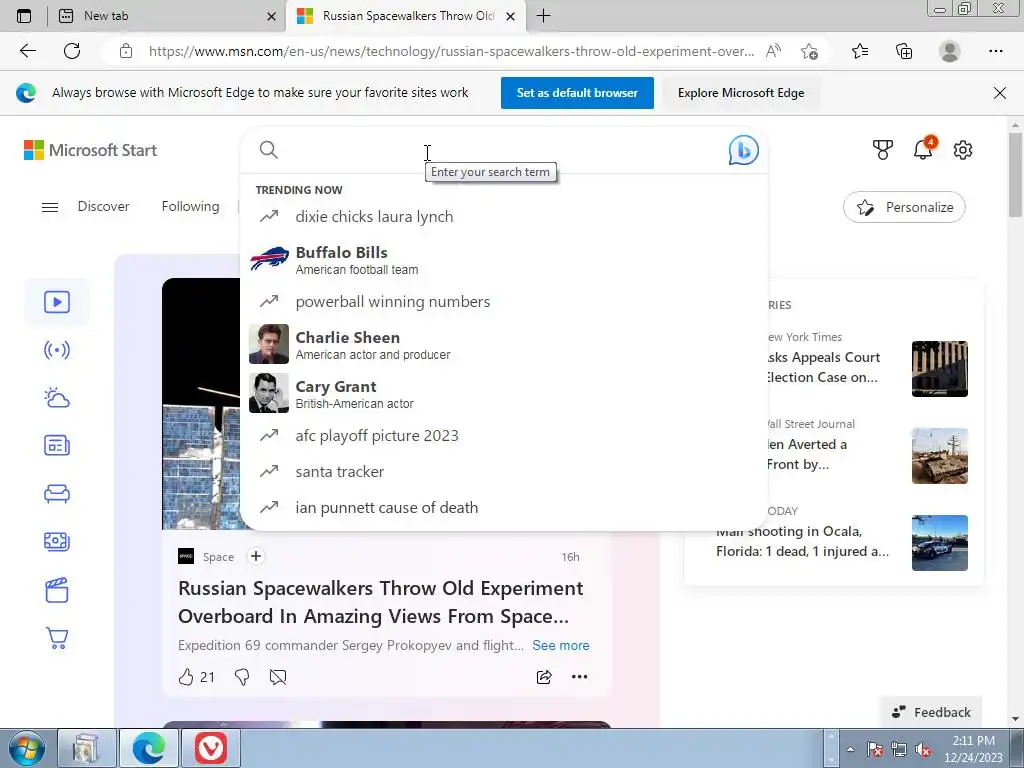Open the tab actions menu icon
The image size is (1024, 768).
pos(24,16)
